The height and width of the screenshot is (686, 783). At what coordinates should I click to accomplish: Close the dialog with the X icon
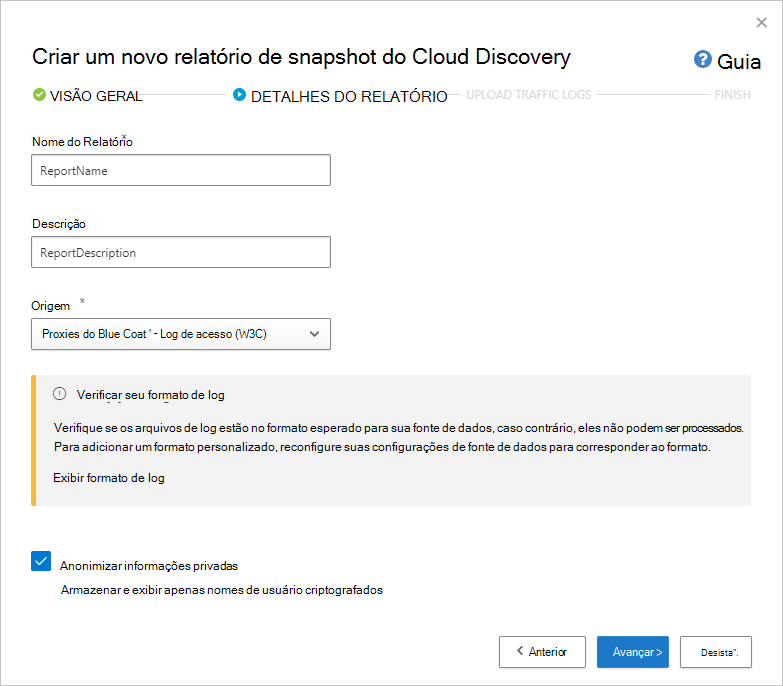tap(761, 22)
